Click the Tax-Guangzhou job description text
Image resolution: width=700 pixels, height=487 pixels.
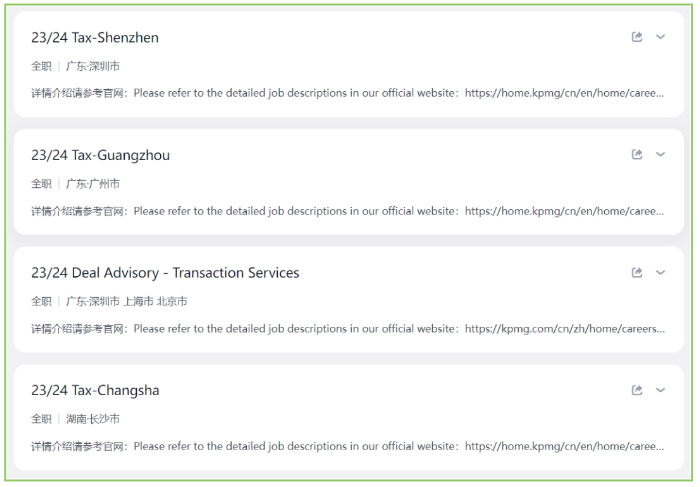[348, 211]
